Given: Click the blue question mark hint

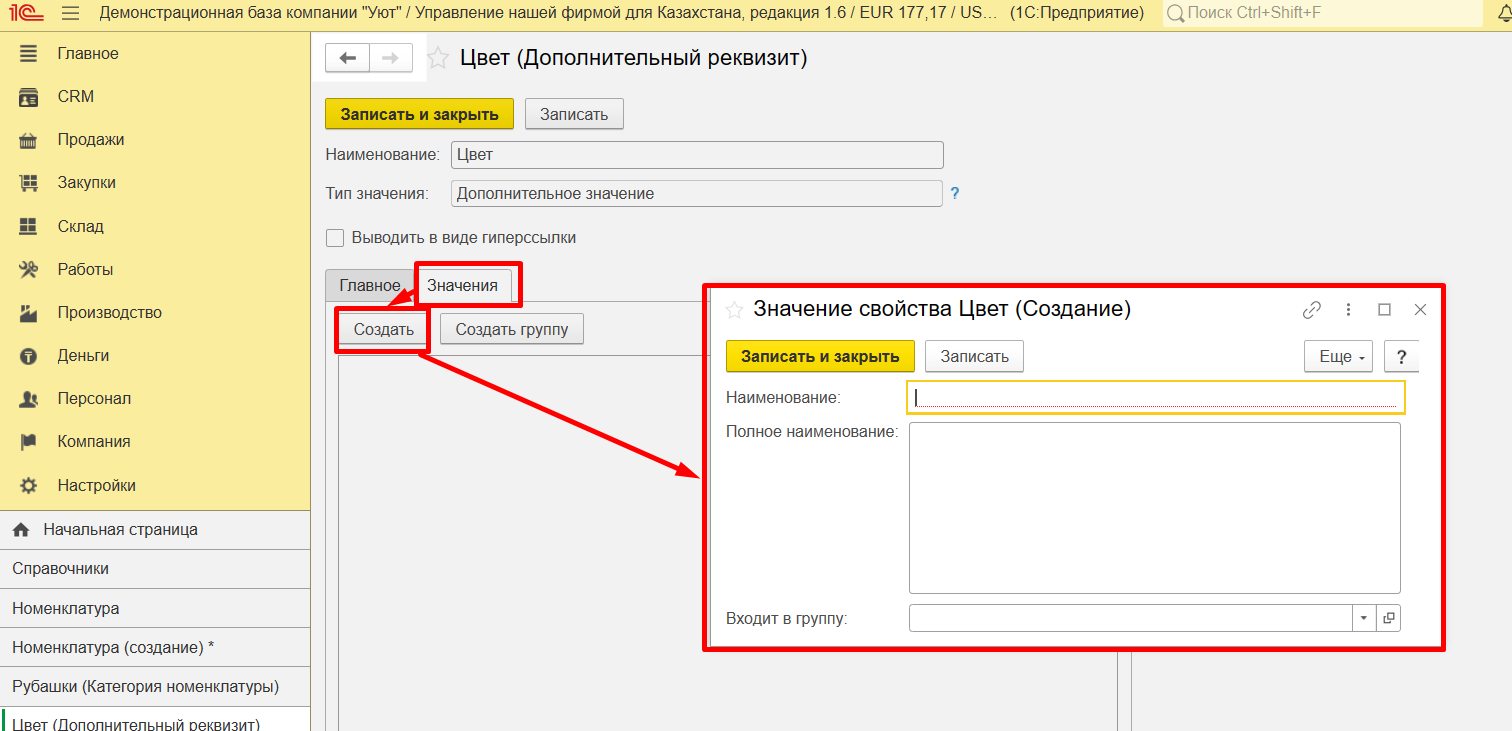Looking at the screenshot, I should coord(955,193).
